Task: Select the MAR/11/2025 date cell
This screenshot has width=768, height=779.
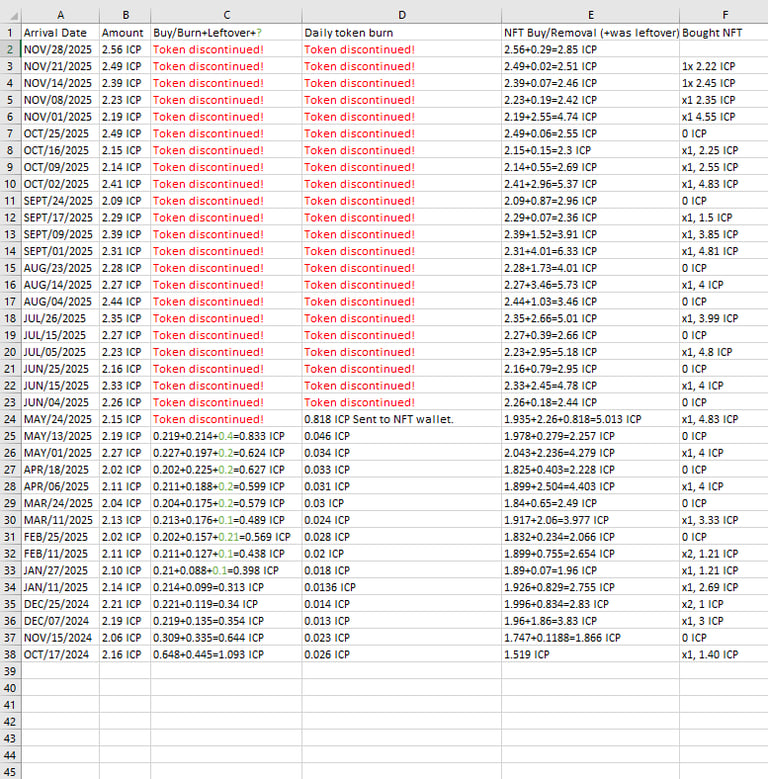Action: 60,520
